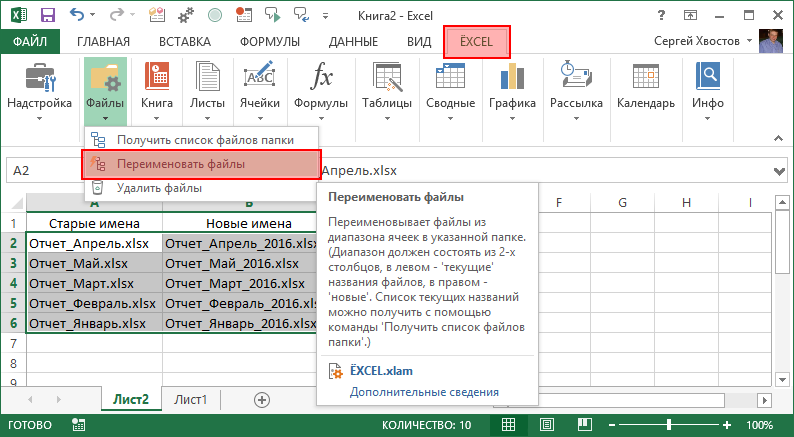
Task: Switch to the ДАННЫЕ tab
Action: 353,42
